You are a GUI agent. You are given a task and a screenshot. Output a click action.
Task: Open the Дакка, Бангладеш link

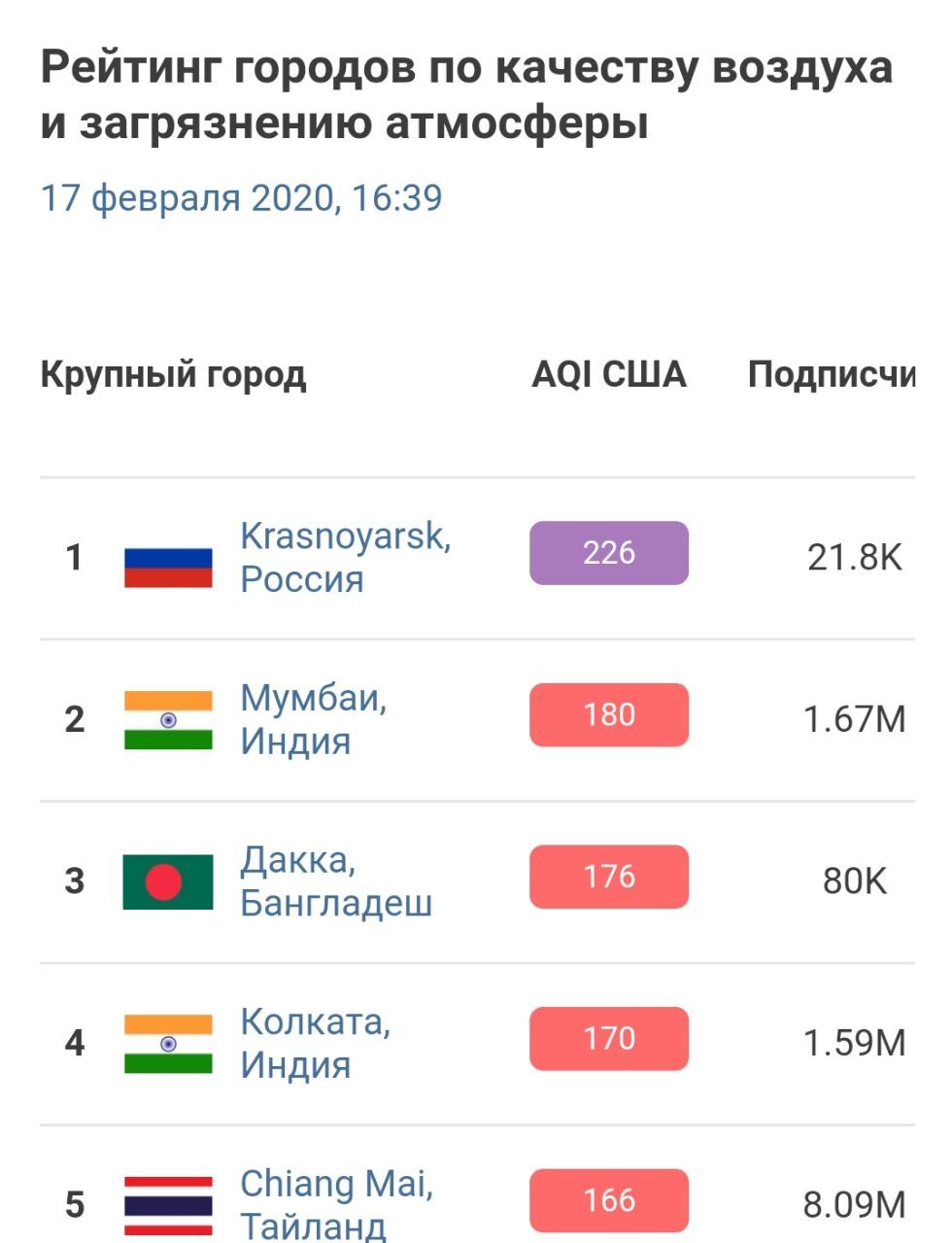coord(335,881)
